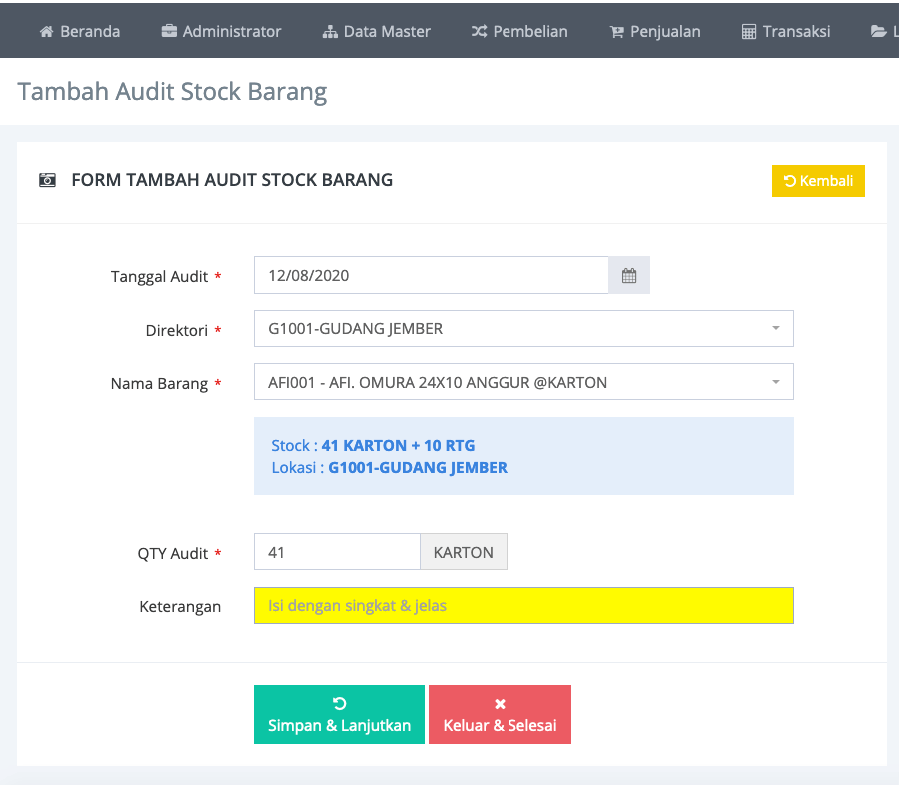The width and height of the screenshot is (899, 785).
Task: Click the Beranda home icon
Action: point(46,30)
